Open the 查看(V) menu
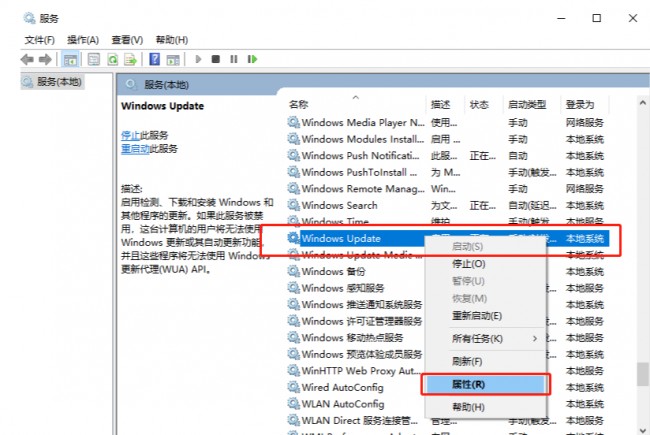Image resolution: width=650 pixels, height=435 pixels. 127,40
